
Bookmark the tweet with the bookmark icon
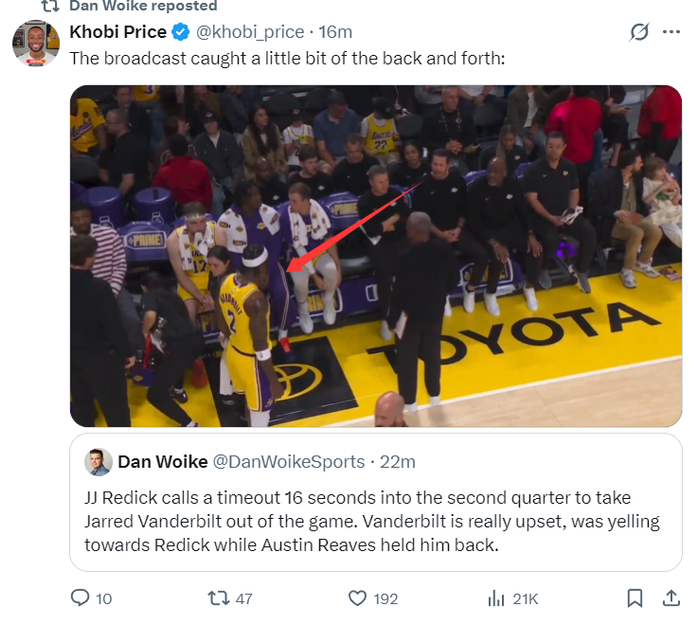click(x=634, y=598)
